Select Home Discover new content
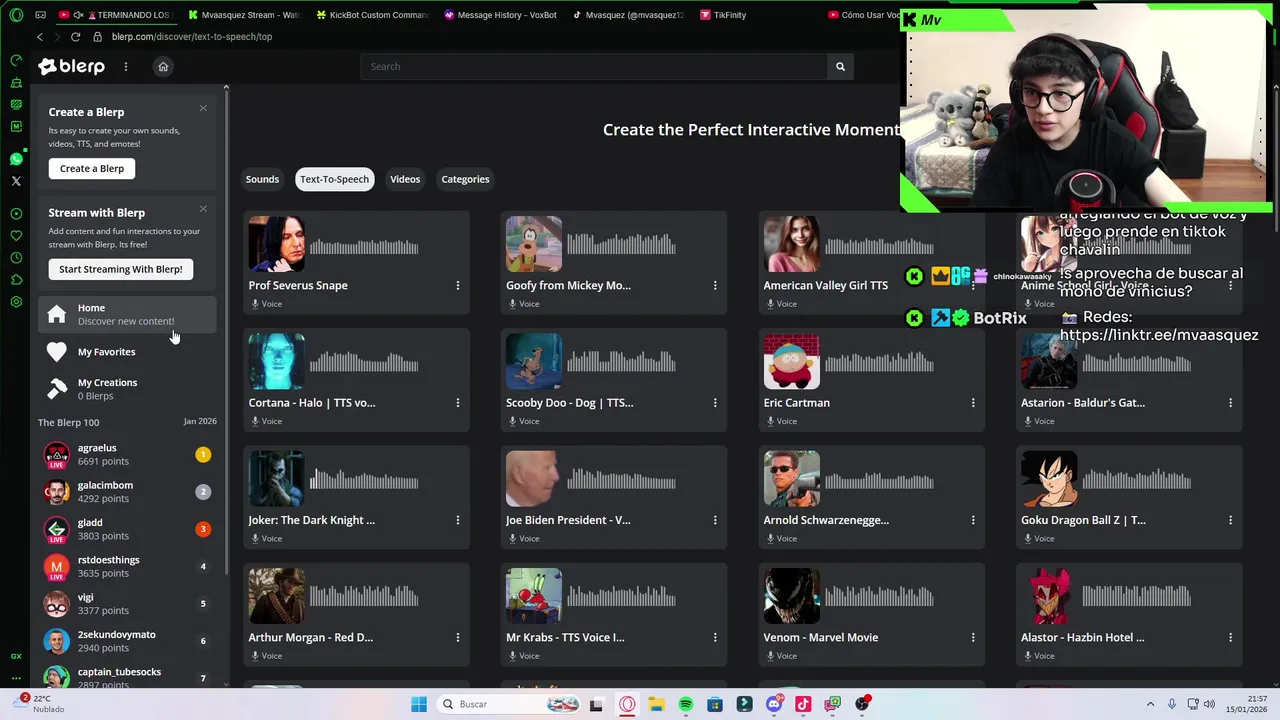This screenshot has height=720, width=1280. (x=127, y=314)
